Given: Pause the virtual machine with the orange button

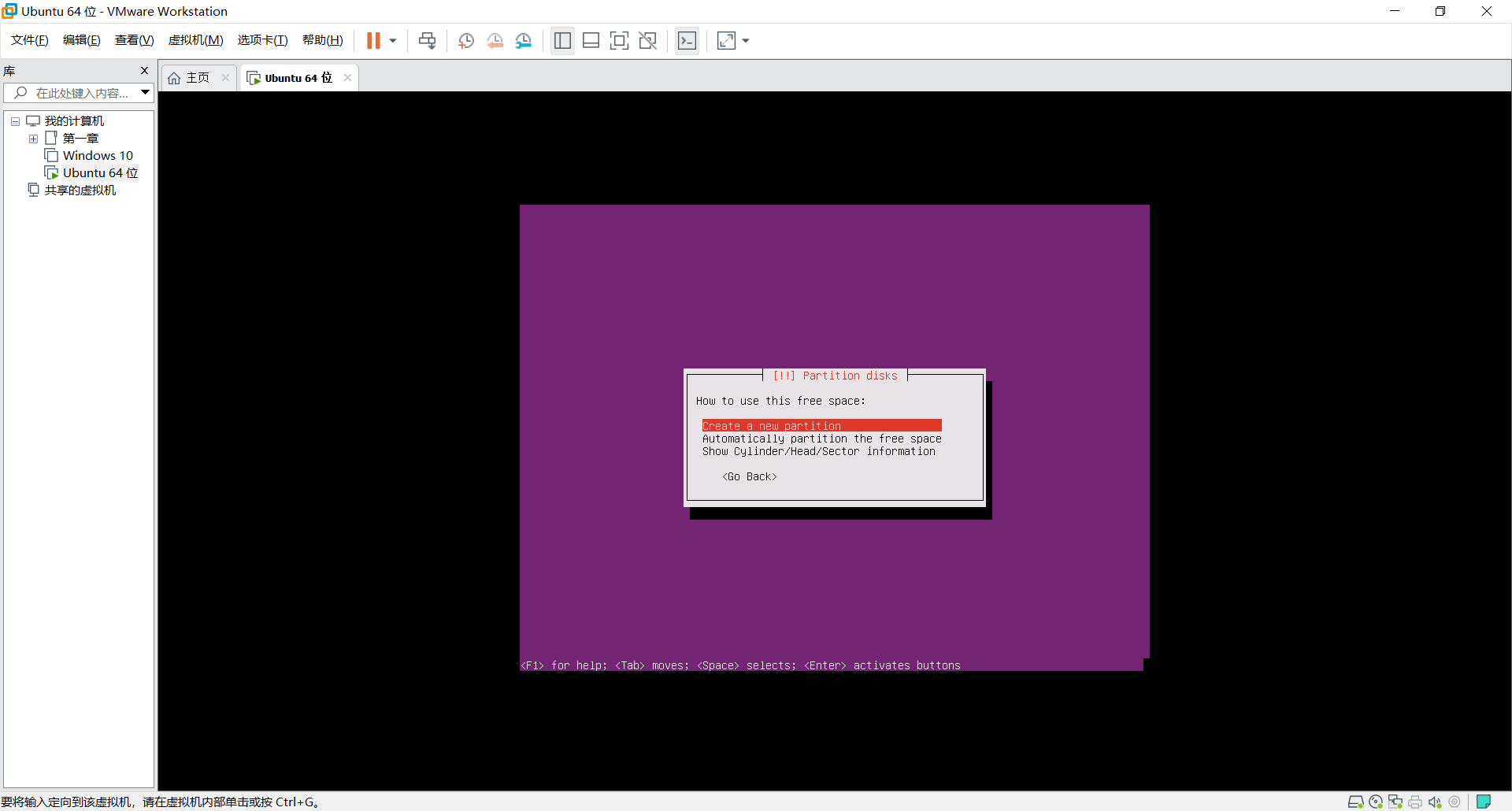Looking at the screenshot, I should coord(374,41).
